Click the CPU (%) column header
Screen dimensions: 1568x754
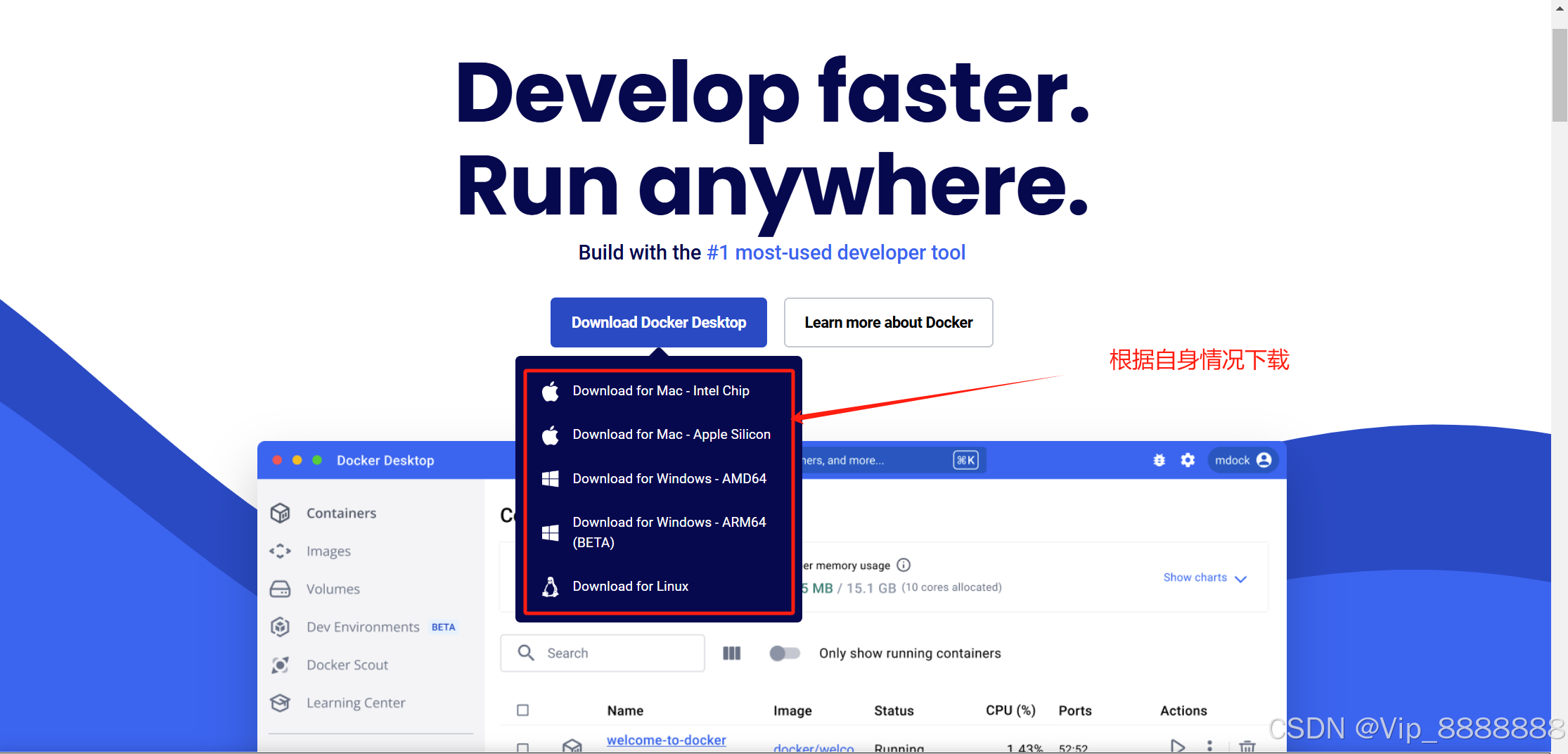(1010, 711)
